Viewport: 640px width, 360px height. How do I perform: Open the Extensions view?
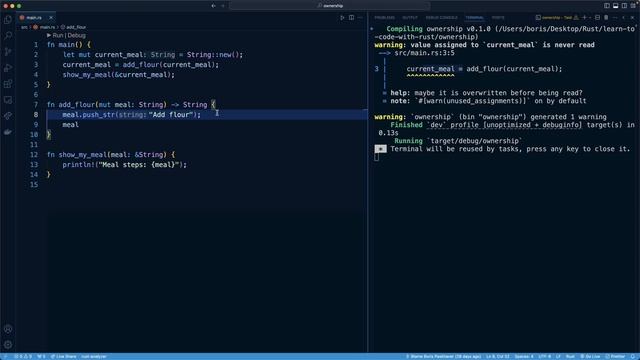[x=8, y=84]
